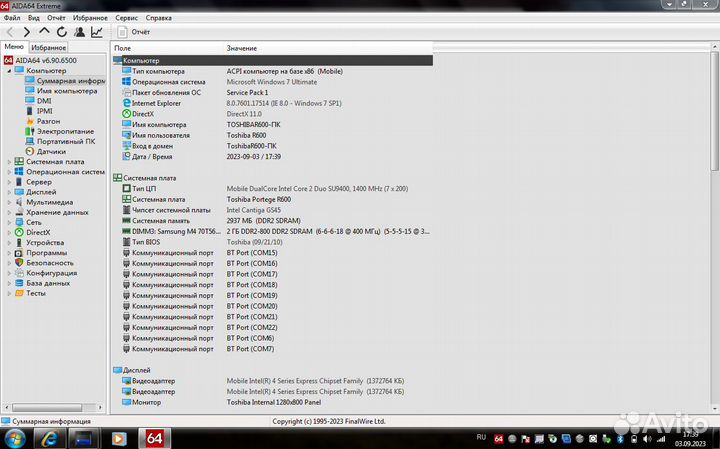720x449 pixels.
Task: Click the Безопасность shield icon
Action: (x=19, y=263)
